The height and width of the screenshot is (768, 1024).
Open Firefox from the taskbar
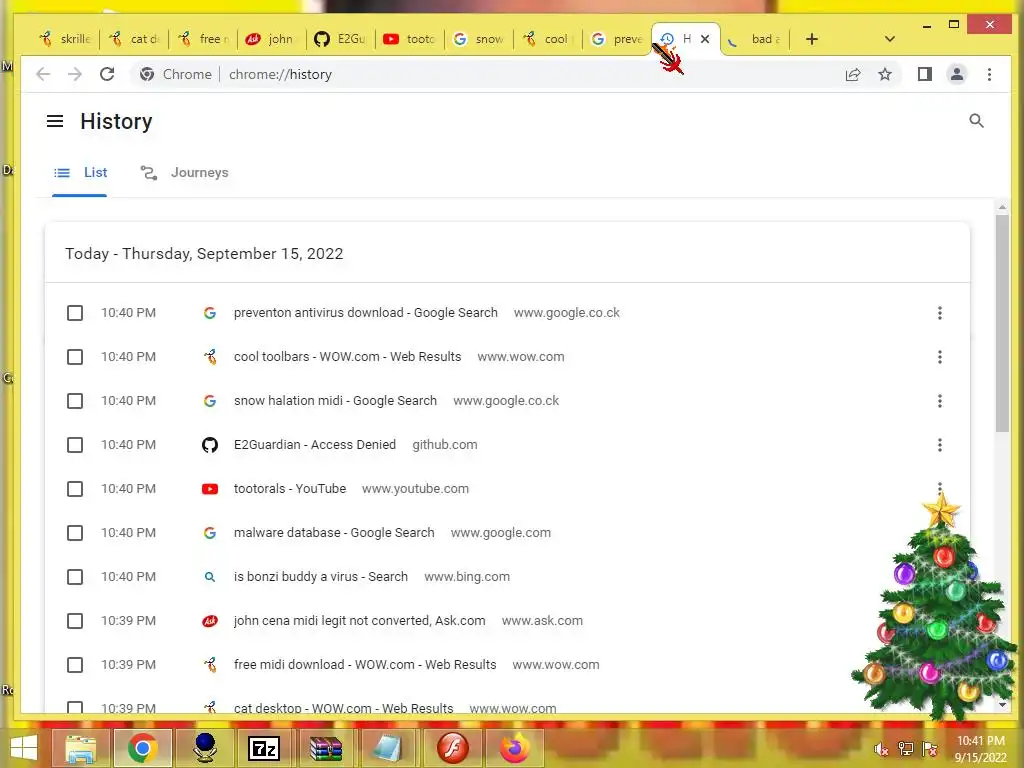pyautogui.click(x=515, y=748)
